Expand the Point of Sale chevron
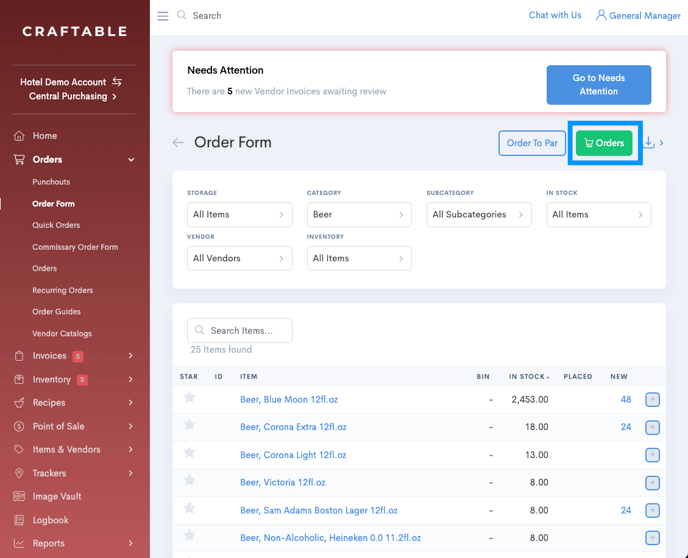 [130, 426]
